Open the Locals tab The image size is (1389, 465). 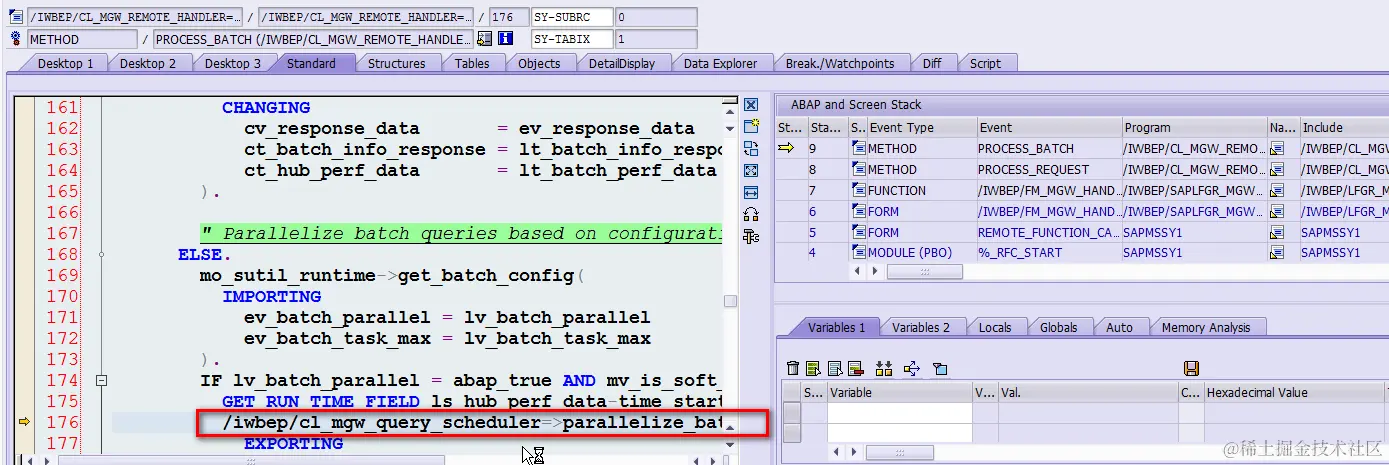click(994, 327)
